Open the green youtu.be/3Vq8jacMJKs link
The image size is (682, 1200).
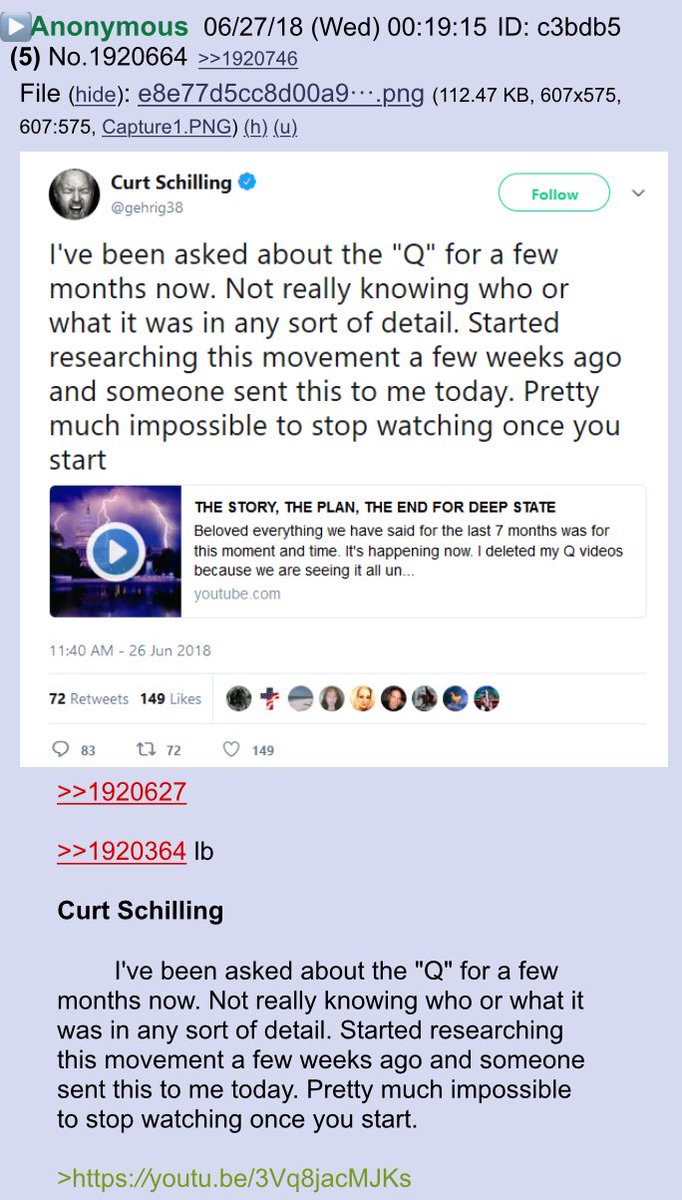click(x=234, y=1176)
